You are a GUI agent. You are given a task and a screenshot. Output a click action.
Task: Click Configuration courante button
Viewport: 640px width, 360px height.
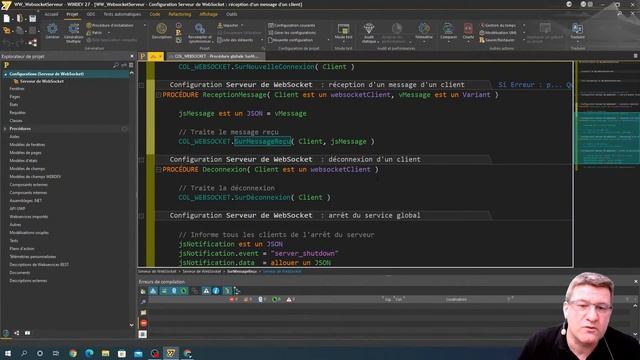point(291,25)
